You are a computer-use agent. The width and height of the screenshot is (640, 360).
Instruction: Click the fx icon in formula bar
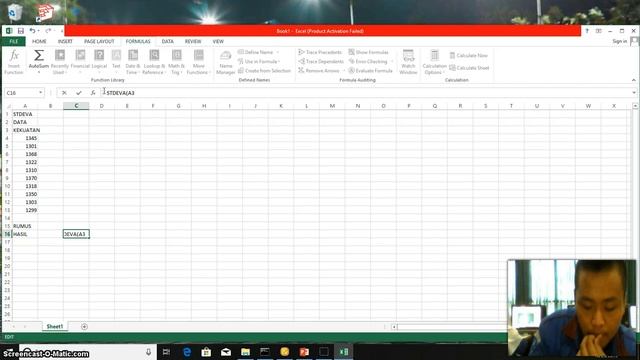93,93
